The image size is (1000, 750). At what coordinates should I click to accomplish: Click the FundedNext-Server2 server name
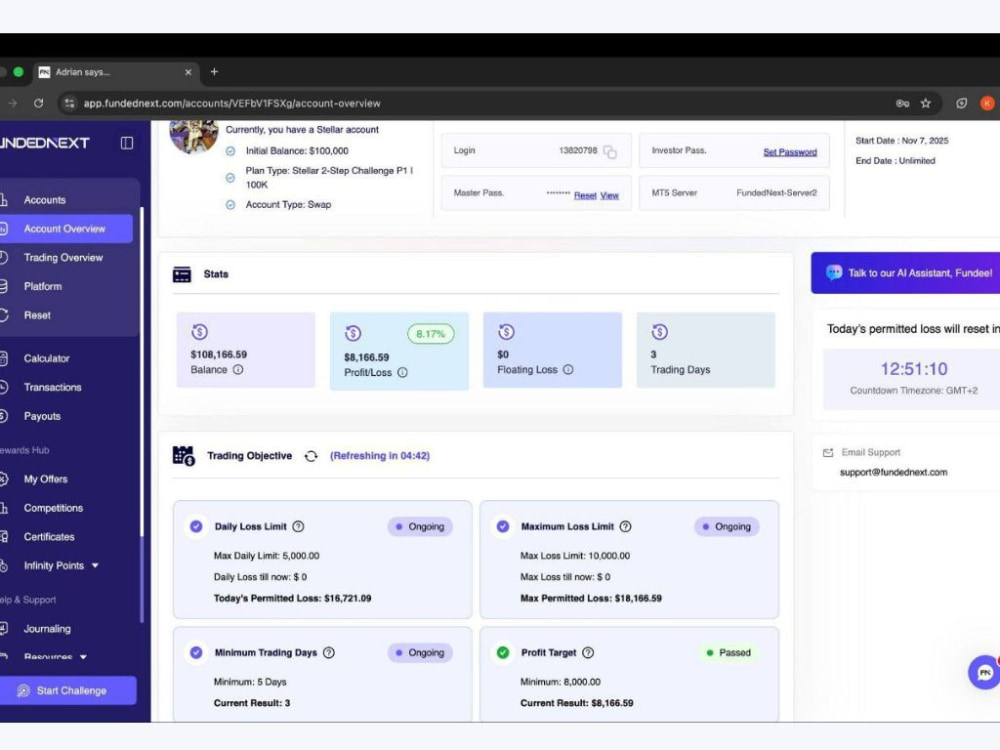776,193
